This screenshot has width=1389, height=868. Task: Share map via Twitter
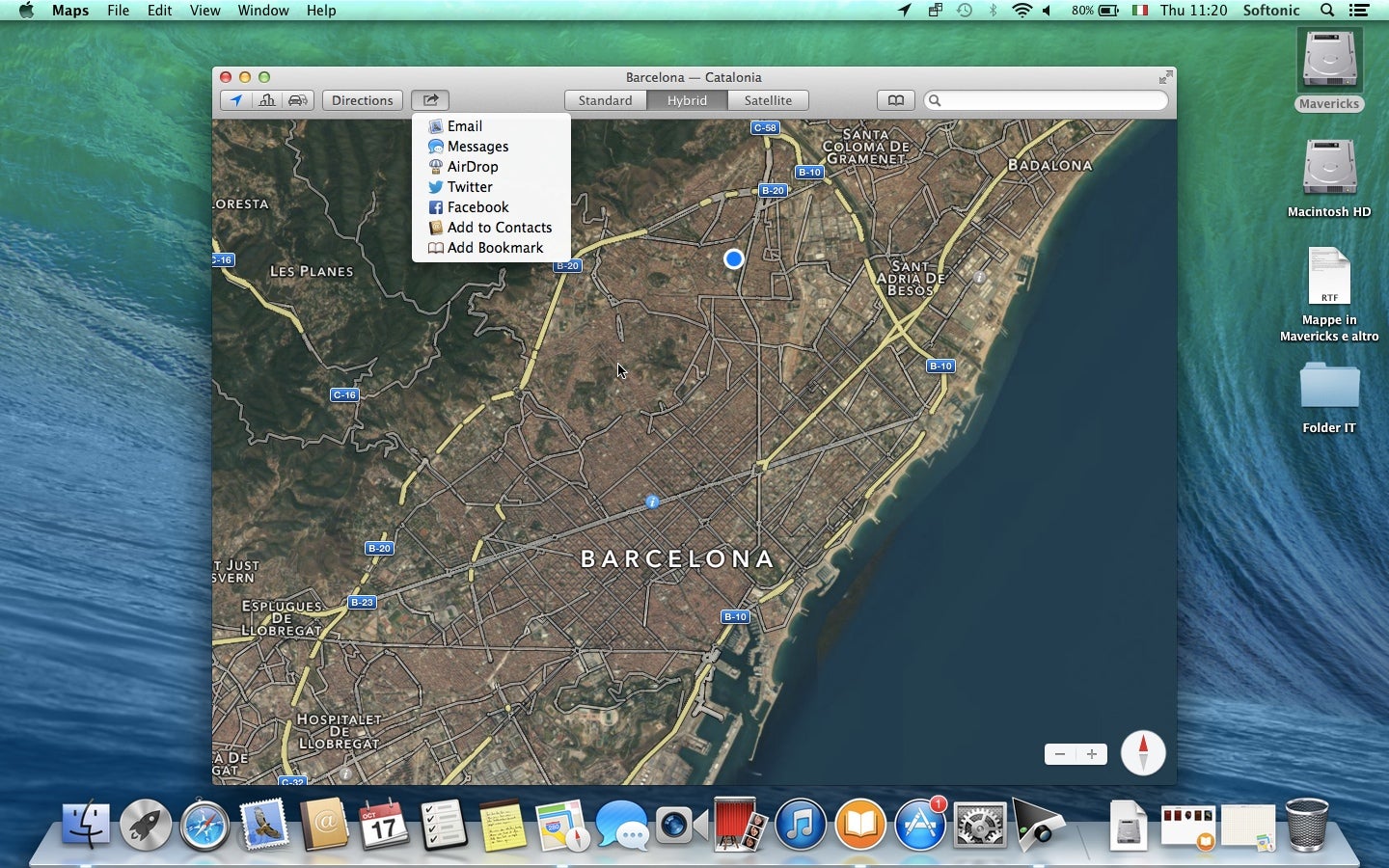pyautogui.click(x=470, y=187)
